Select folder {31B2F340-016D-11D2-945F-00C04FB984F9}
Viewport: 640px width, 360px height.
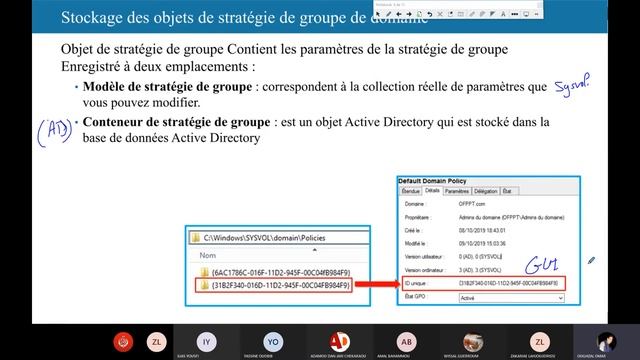pyautogui.click(x=274, y=285)
